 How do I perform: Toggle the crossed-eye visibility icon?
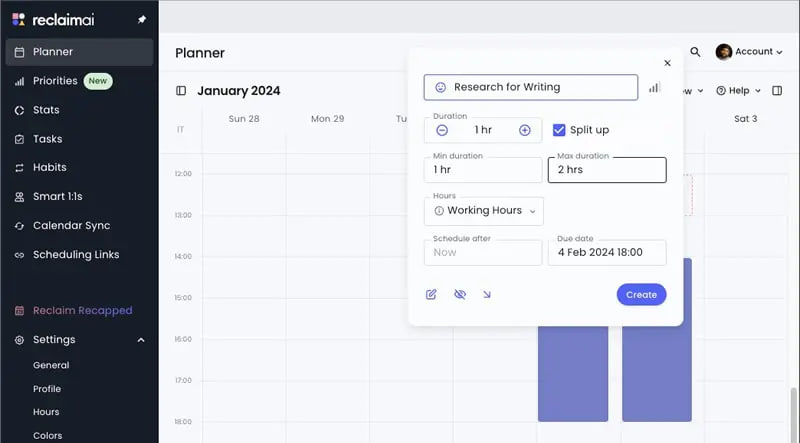pos(459,294)
